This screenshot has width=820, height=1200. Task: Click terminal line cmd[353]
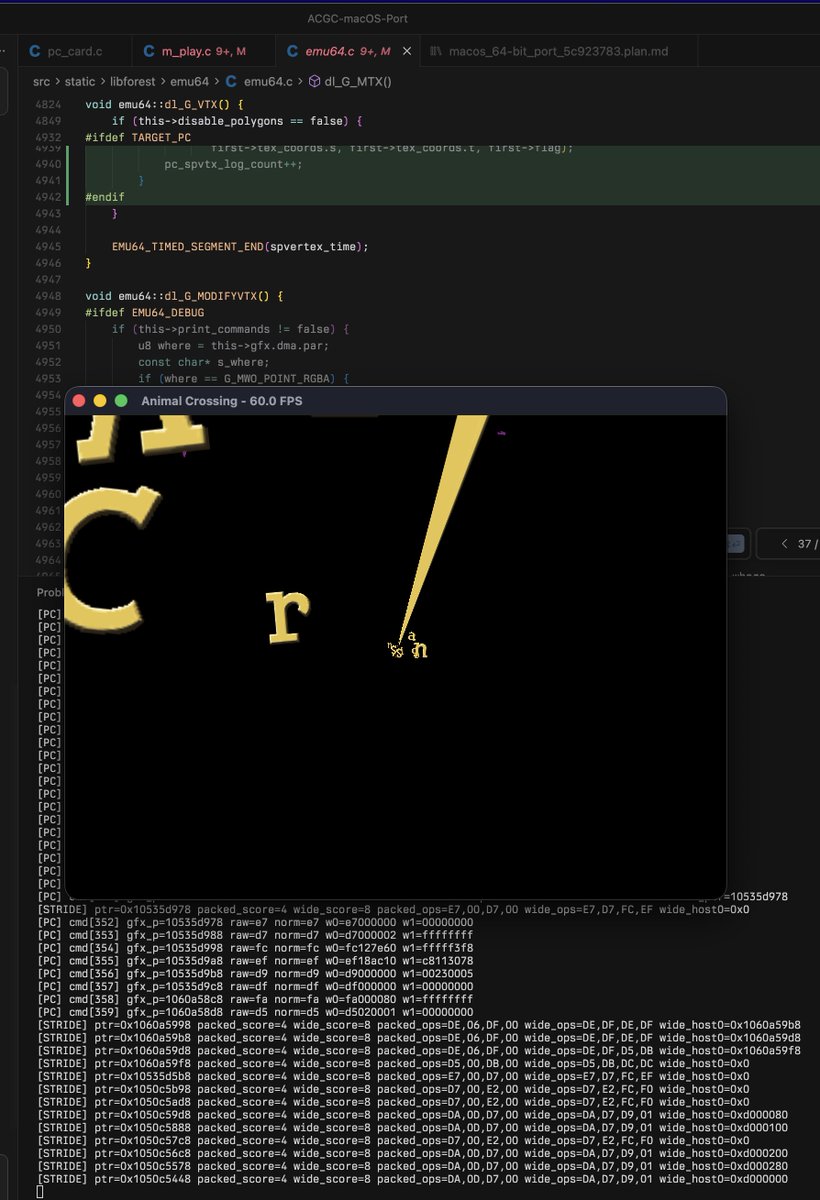254,935
